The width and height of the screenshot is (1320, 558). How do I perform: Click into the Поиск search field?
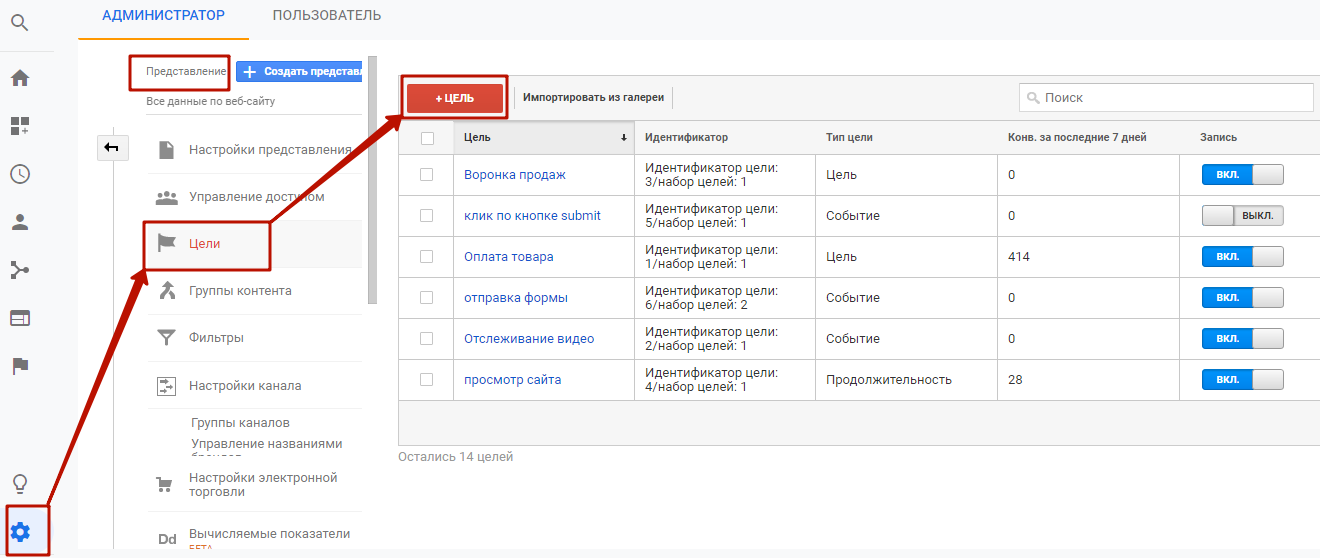[x=1166, y=98]
